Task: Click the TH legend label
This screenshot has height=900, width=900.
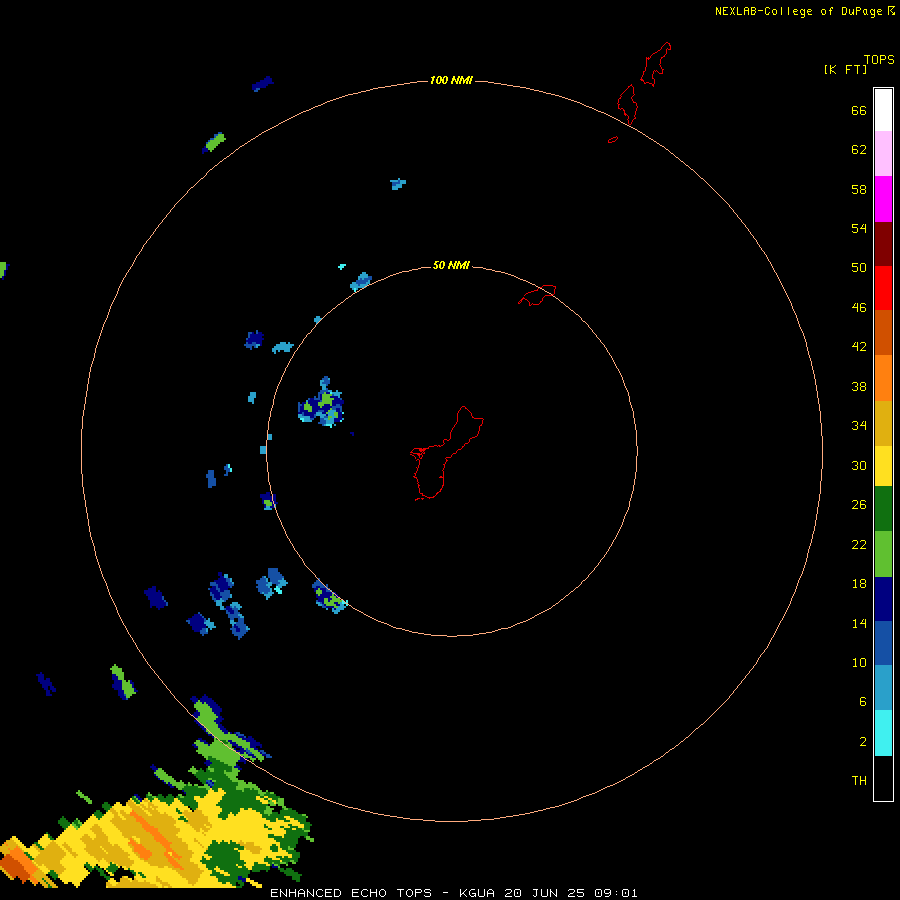Action: point(859,781)
